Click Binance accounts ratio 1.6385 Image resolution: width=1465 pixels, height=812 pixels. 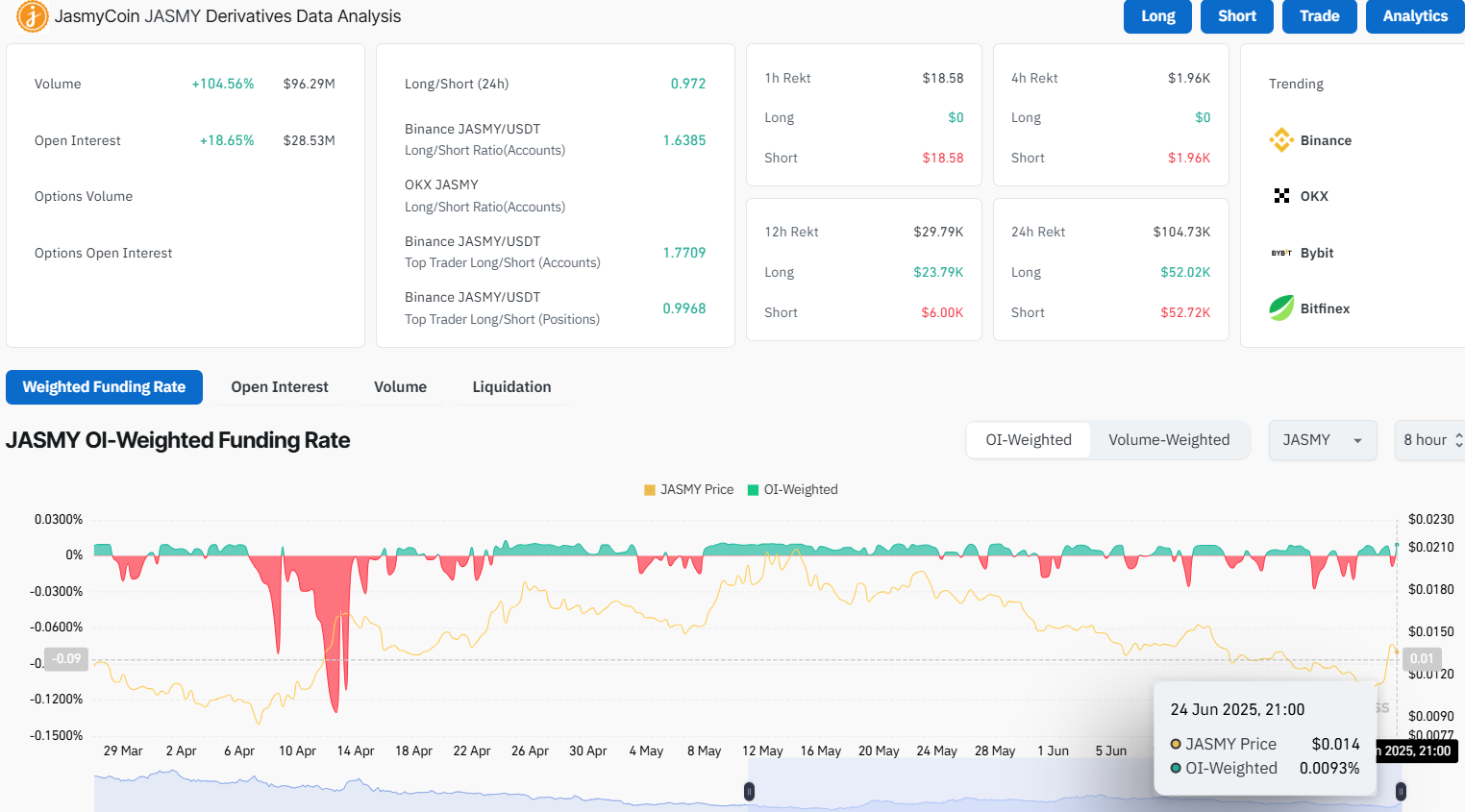pyautogui.click(x=684, y=140)
